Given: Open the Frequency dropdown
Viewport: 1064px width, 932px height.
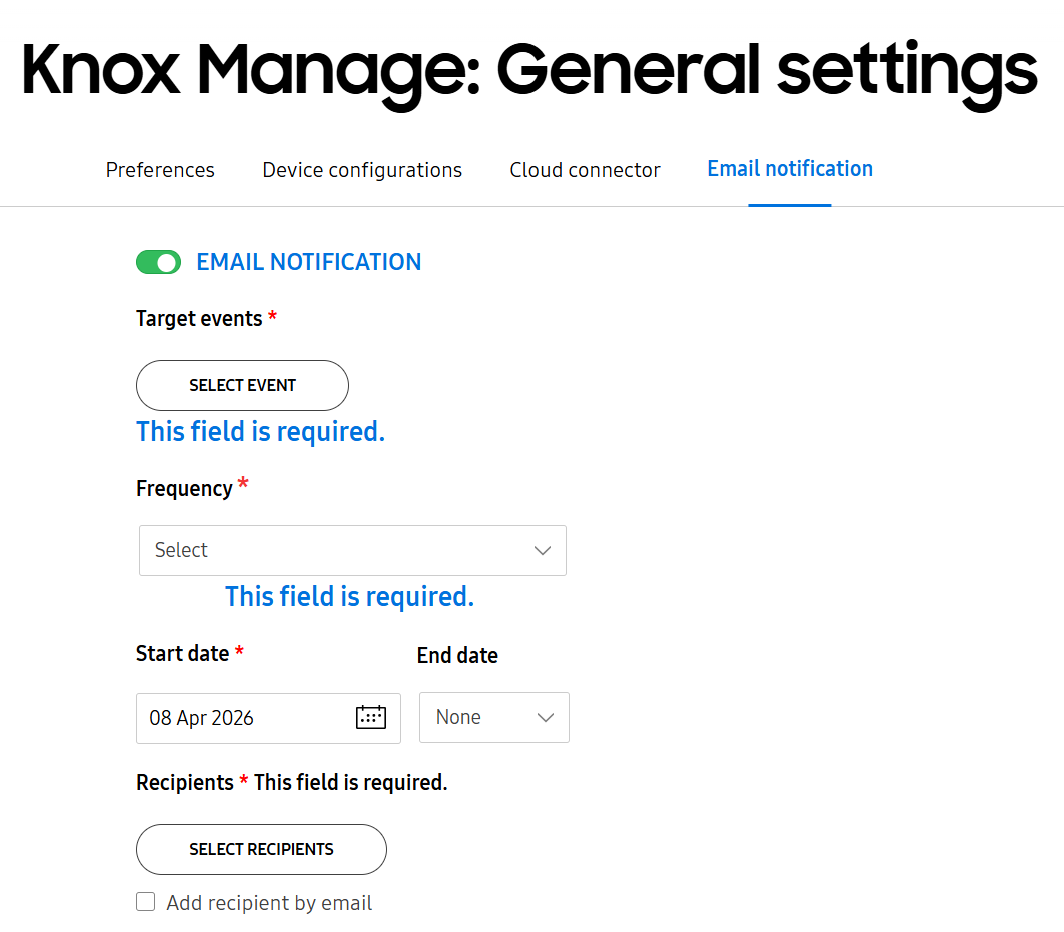Looking at the screenshot, I should tap(353, 551).
